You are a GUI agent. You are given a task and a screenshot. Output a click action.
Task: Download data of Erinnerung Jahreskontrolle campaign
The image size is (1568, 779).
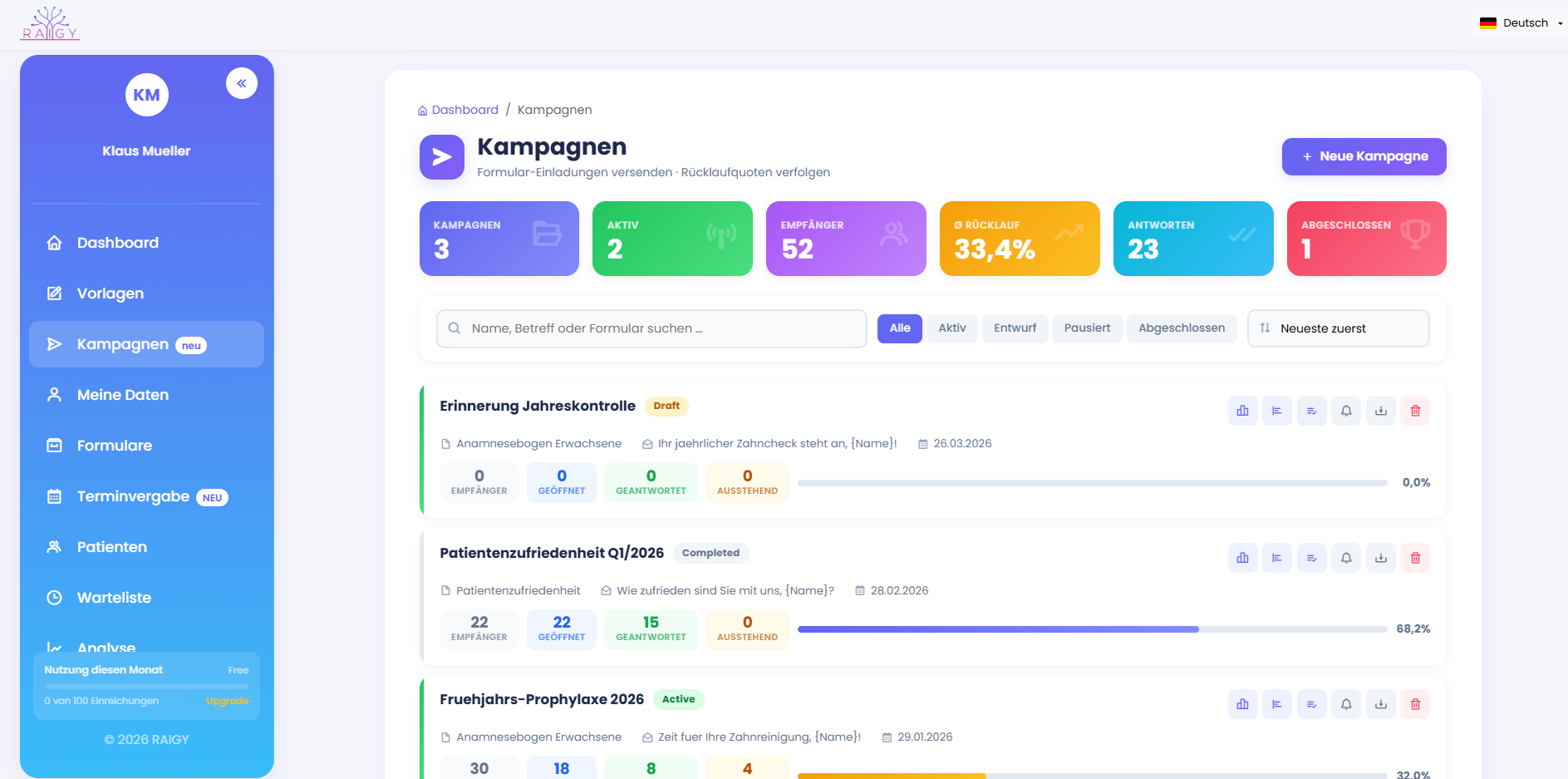click(x=1381, y=410)
